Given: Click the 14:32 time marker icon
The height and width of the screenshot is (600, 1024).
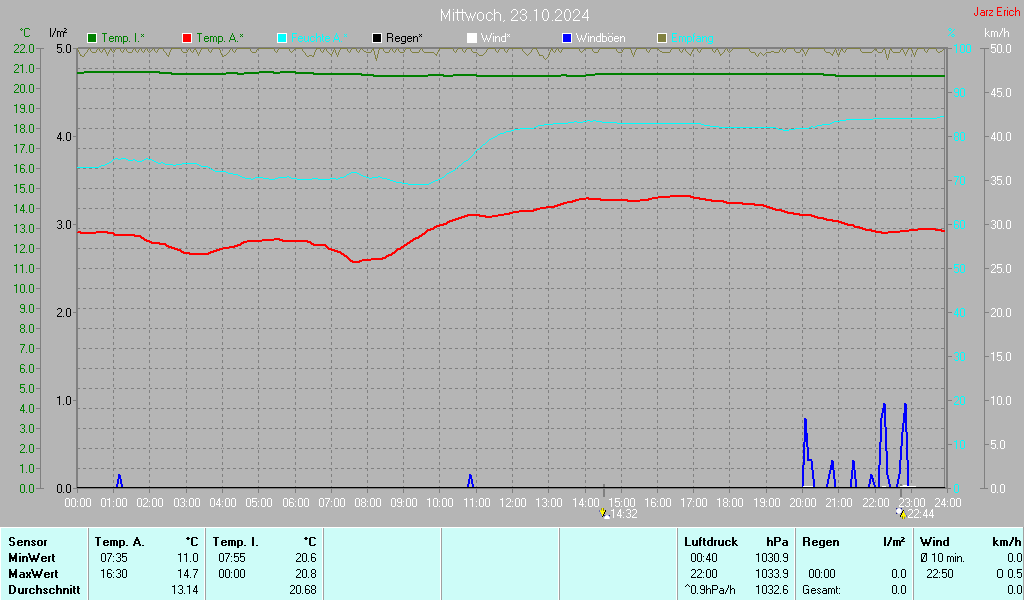Looking at the screenshot, I should click(604, 513).
